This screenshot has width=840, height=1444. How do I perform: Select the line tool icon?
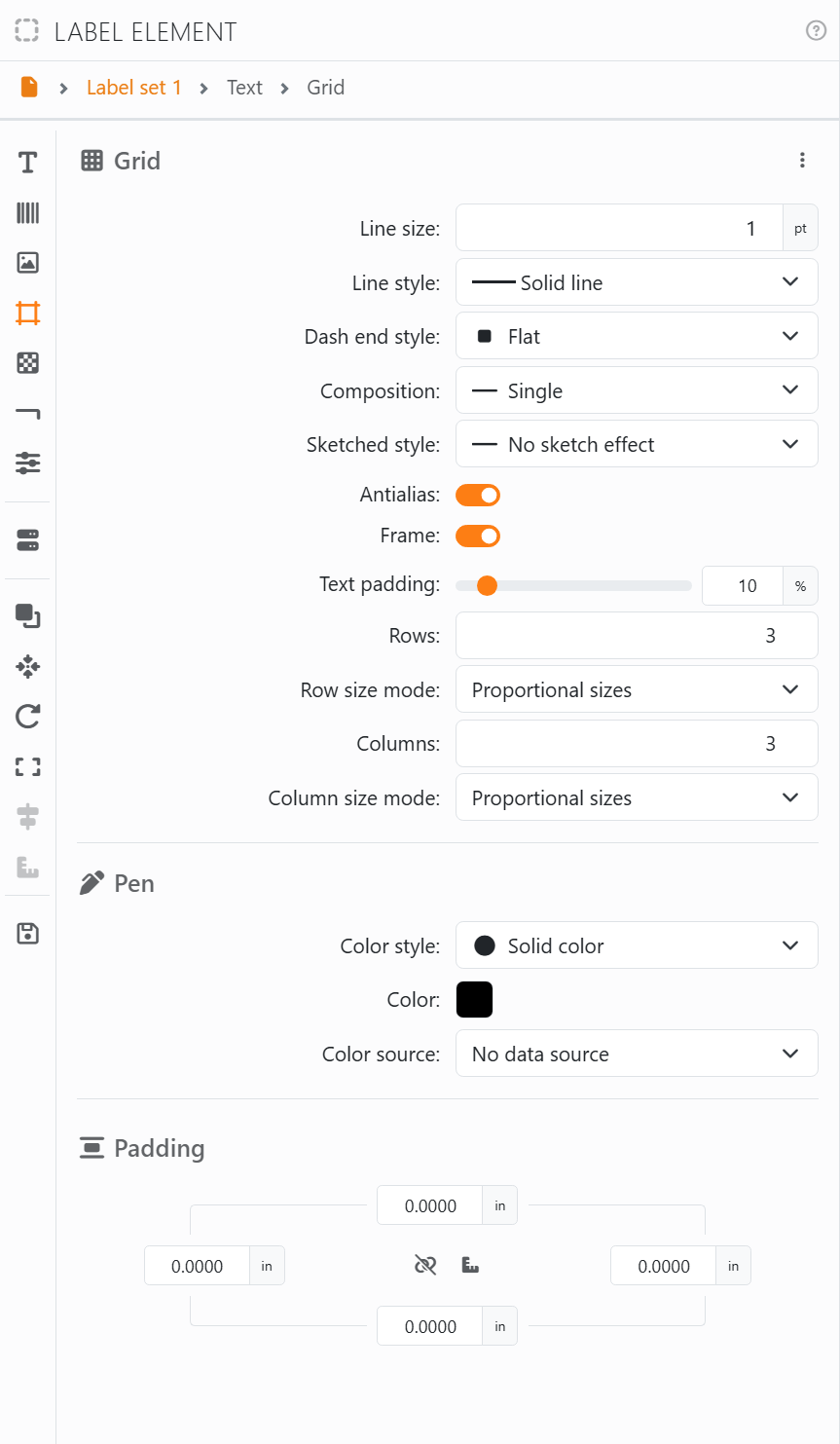tap(27, 414)
